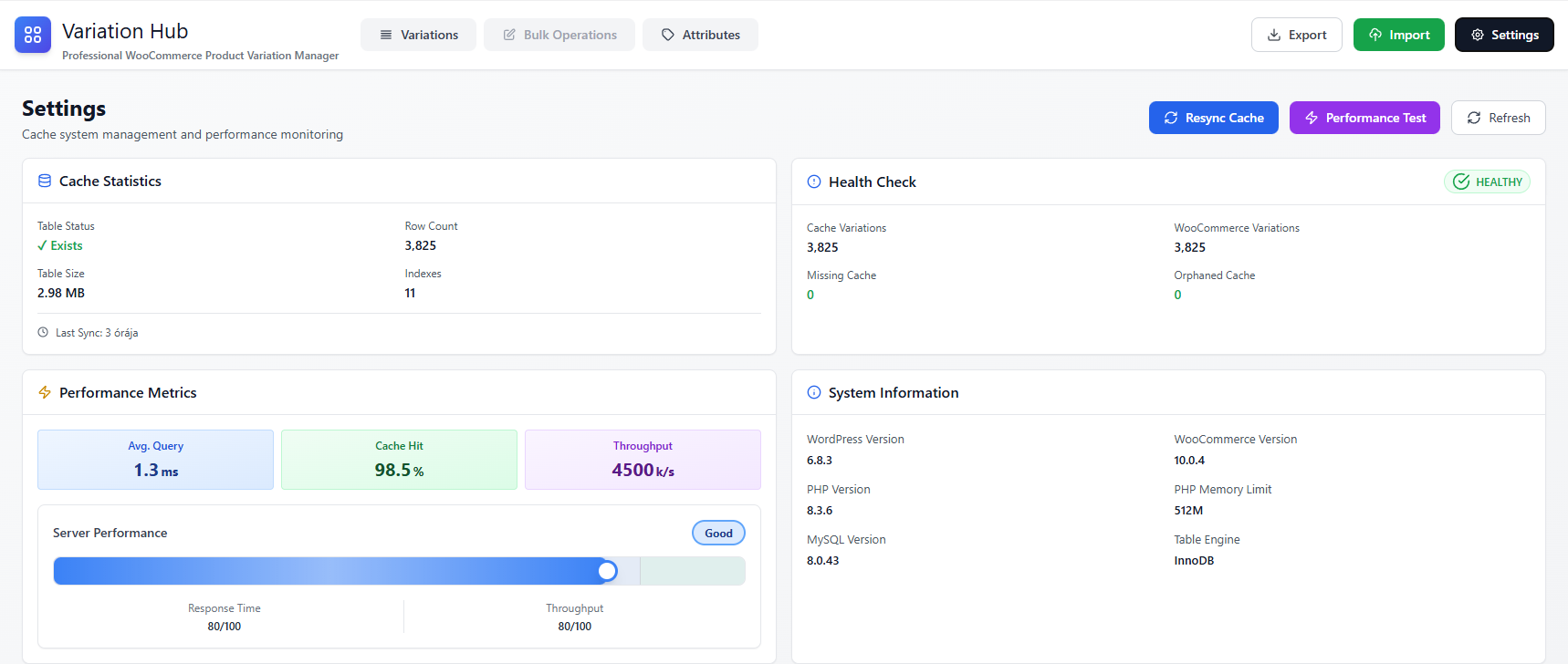
Task: Click the database icon beside Cache Statistics
Action: (44, 181)
